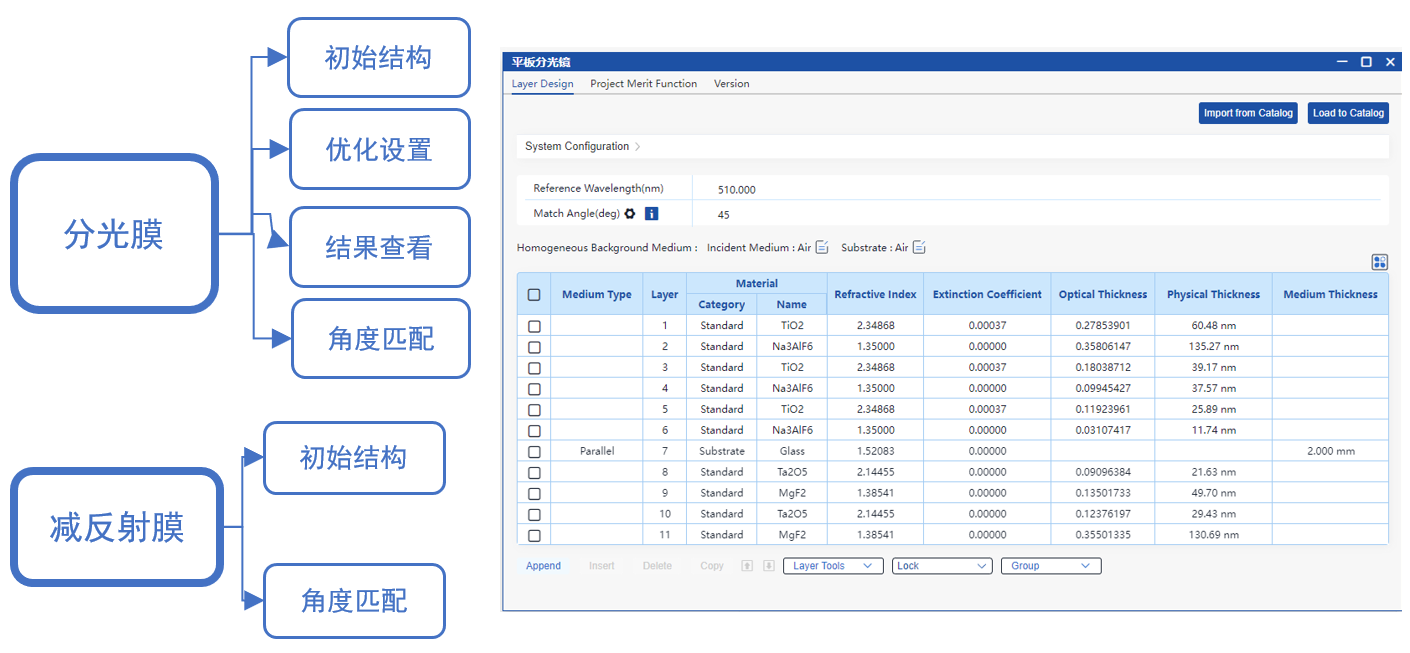The height and width of the screenshot is (653, 1410).
Task: Click the Match Angle gear settings icon
Action: tap(630, 214)
